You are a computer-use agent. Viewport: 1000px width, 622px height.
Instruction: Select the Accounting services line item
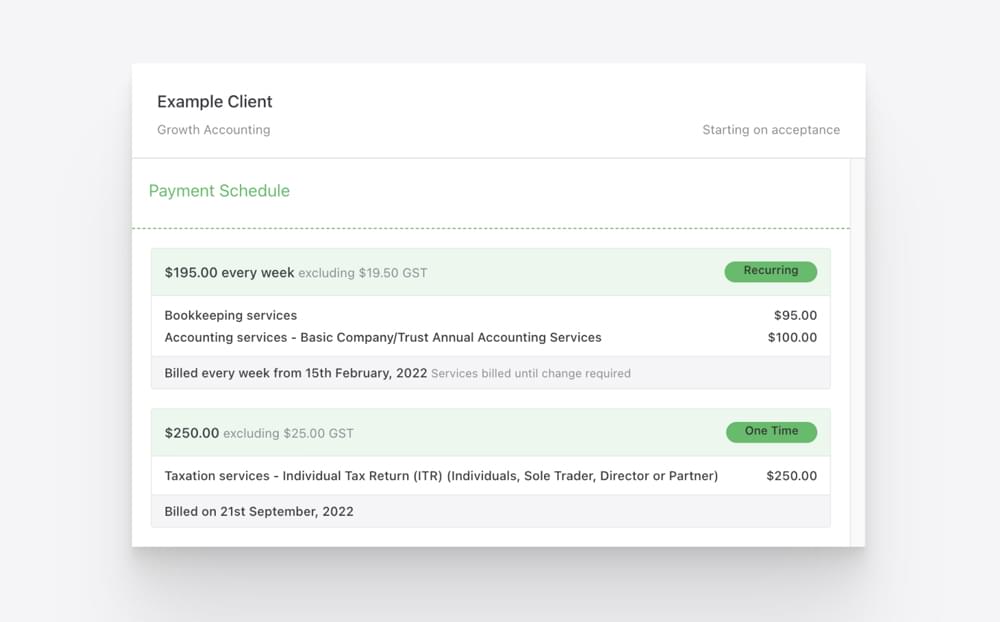click(383, 337)
